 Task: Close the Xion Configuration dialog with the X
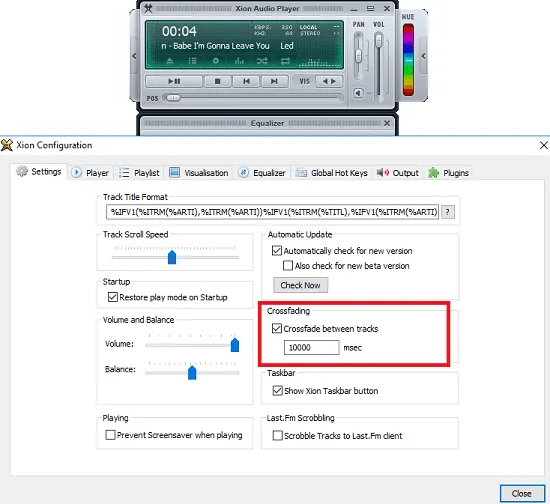coord(544,145)
